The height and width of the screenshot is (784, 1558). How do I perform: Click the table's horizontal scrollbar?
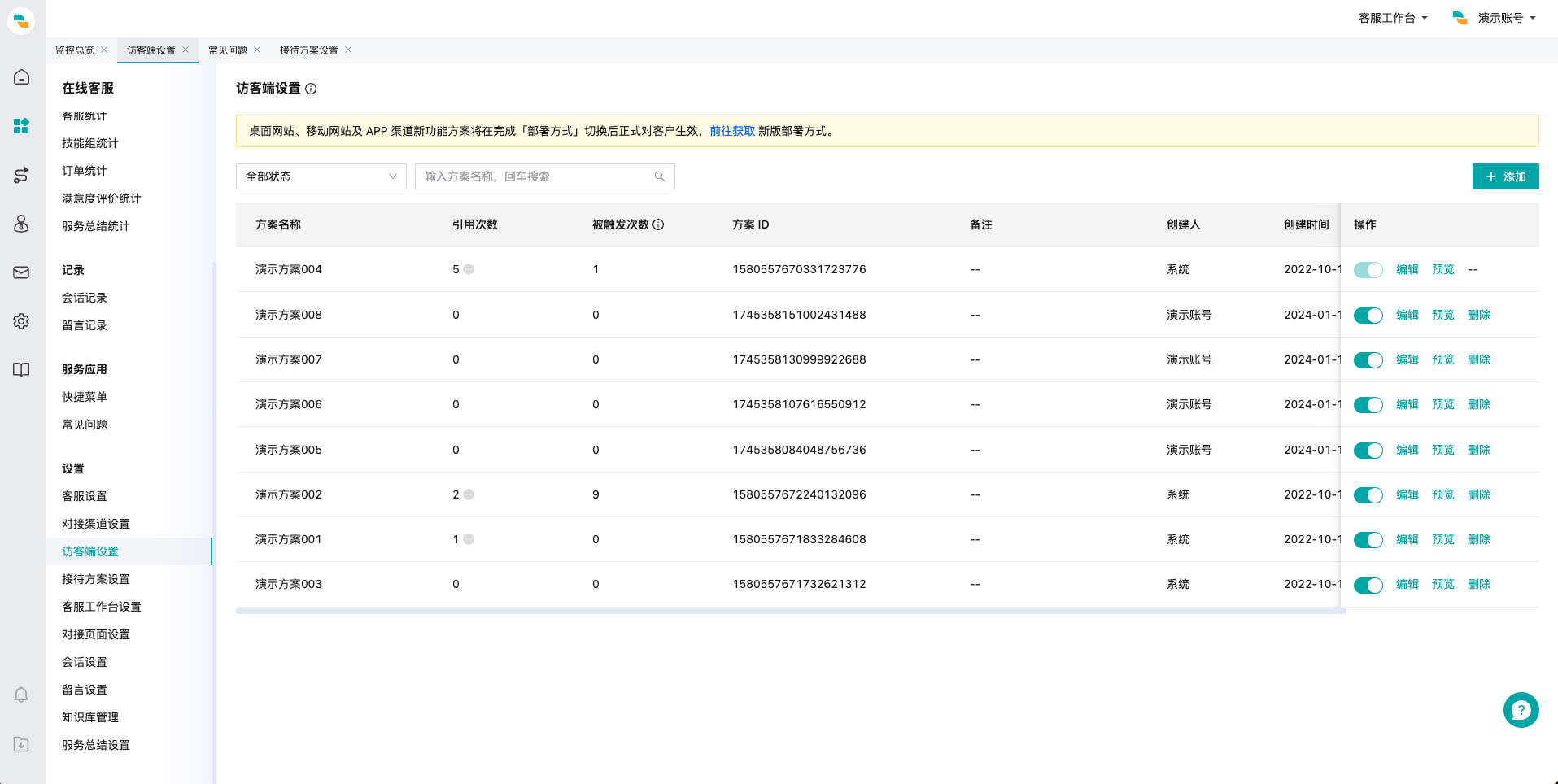pyautogui.click(x=791, y=611)
